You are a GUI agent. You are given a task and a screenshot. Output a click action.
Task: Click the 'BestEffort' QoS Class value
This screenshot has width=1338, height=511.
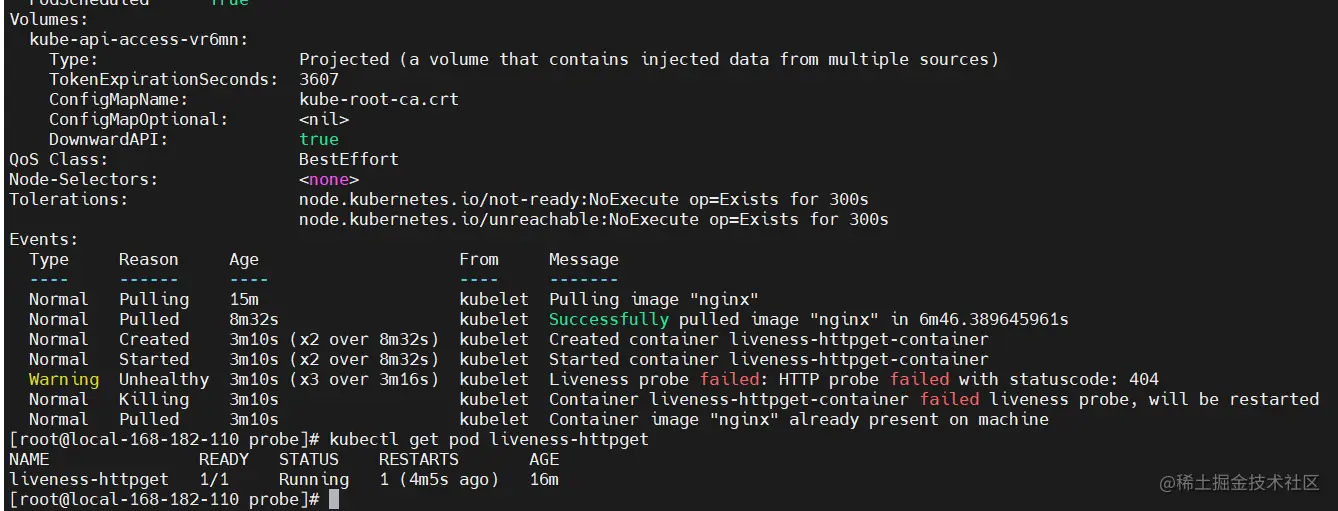point(349,159)
